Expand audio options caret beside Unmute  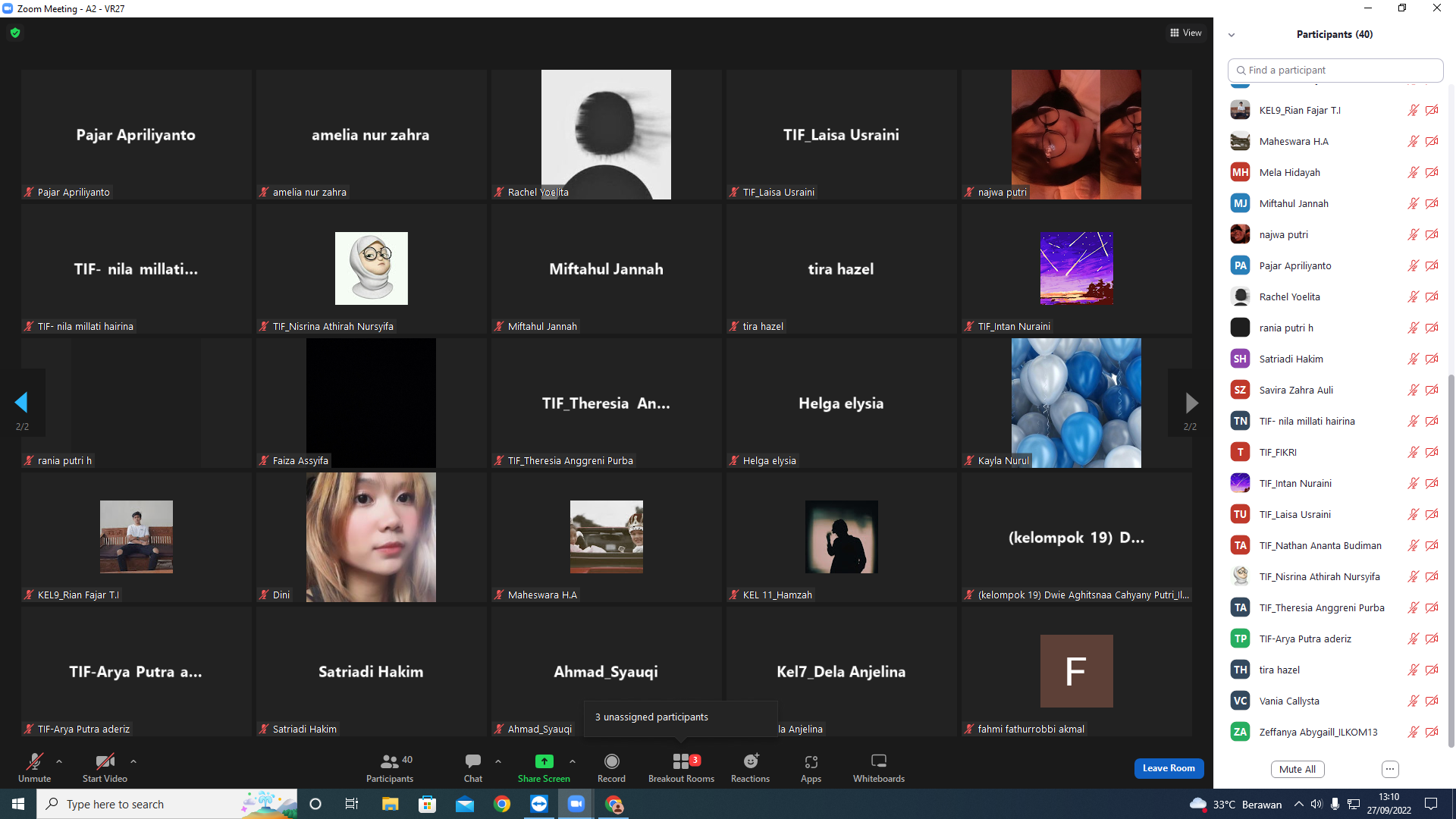[59, 761]
